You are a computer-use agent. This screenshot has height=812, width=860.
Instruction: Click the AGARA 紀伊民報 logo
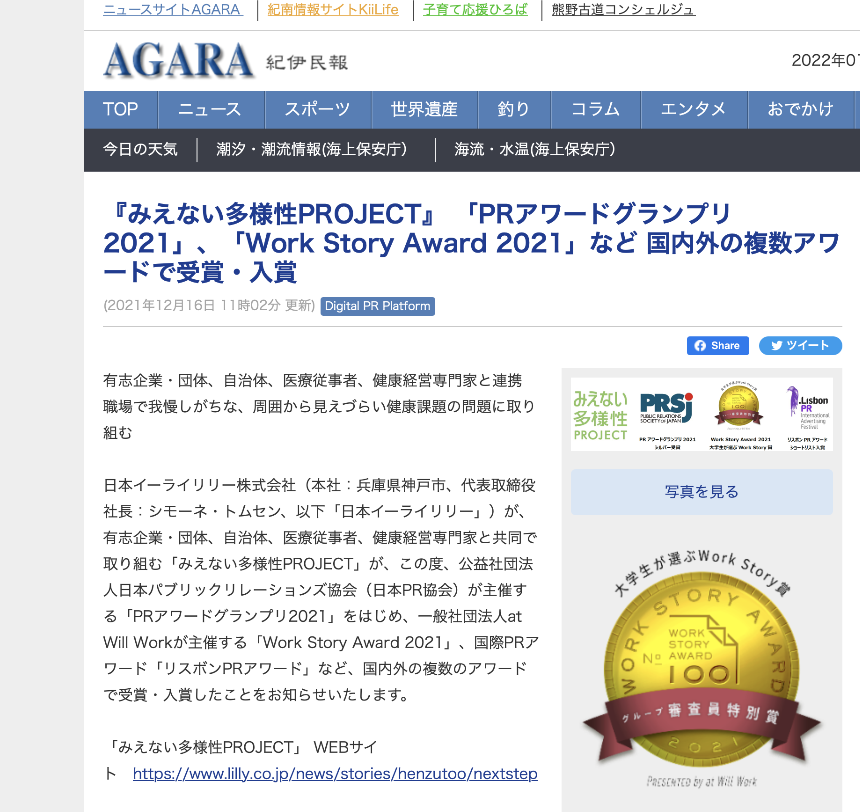coord(225,61)
